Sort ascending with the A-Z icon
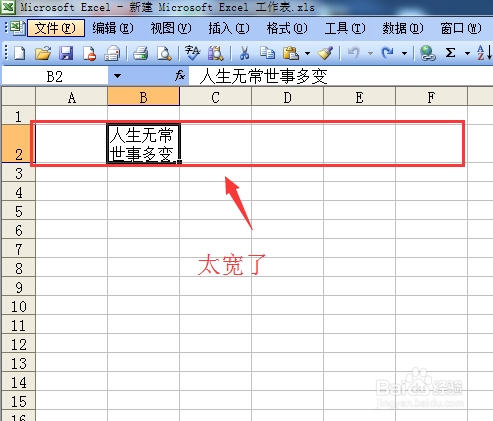This screenshot has width=493, height=421. pyautogui.click(x=484, y=53)
